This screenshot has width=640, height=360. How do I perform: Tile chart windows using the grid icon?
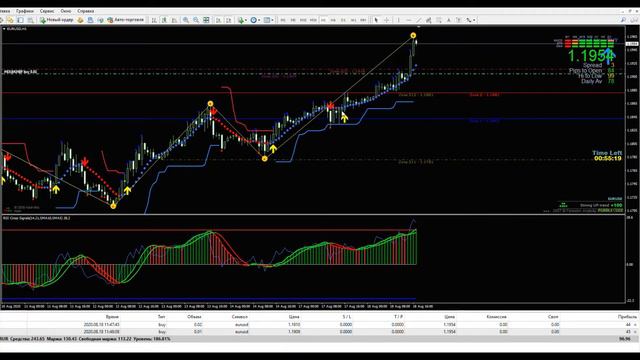pyautogui.click(x=207, y=20)
